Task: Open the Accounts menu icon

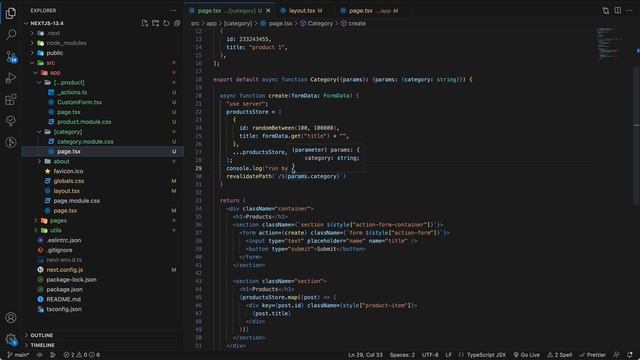Action: click(x=11, y=317)
